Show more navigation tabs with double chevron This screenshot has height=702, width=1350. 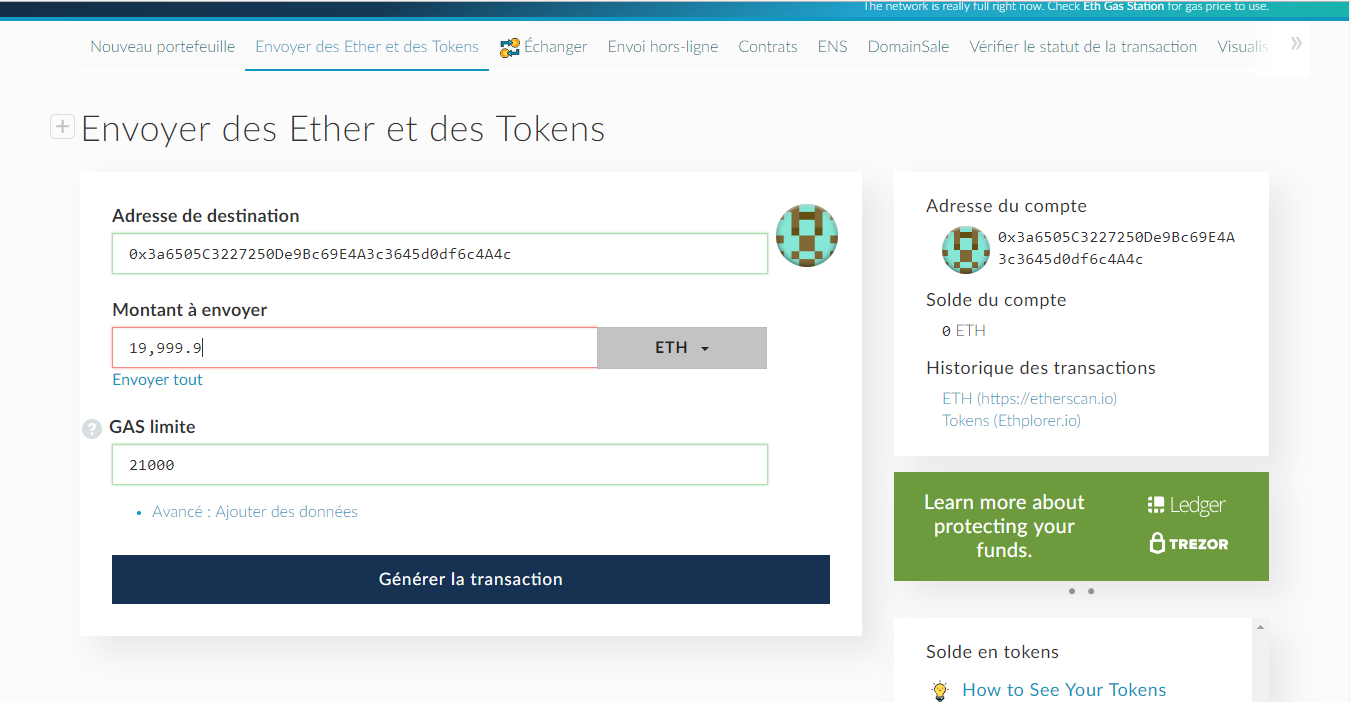[1296, 43]
